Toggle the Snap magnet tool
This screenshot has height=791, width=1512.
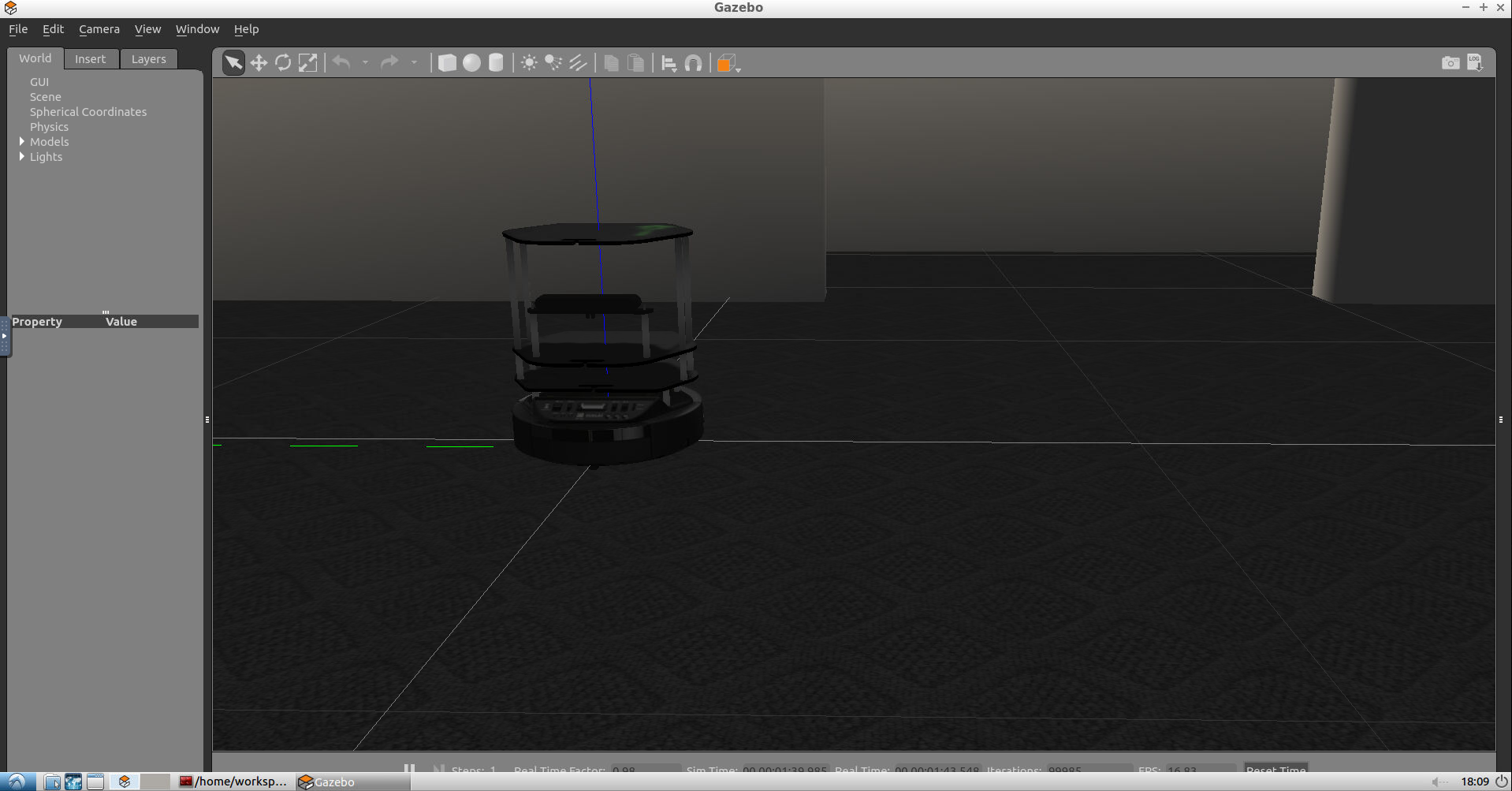(x=693, y=63)
